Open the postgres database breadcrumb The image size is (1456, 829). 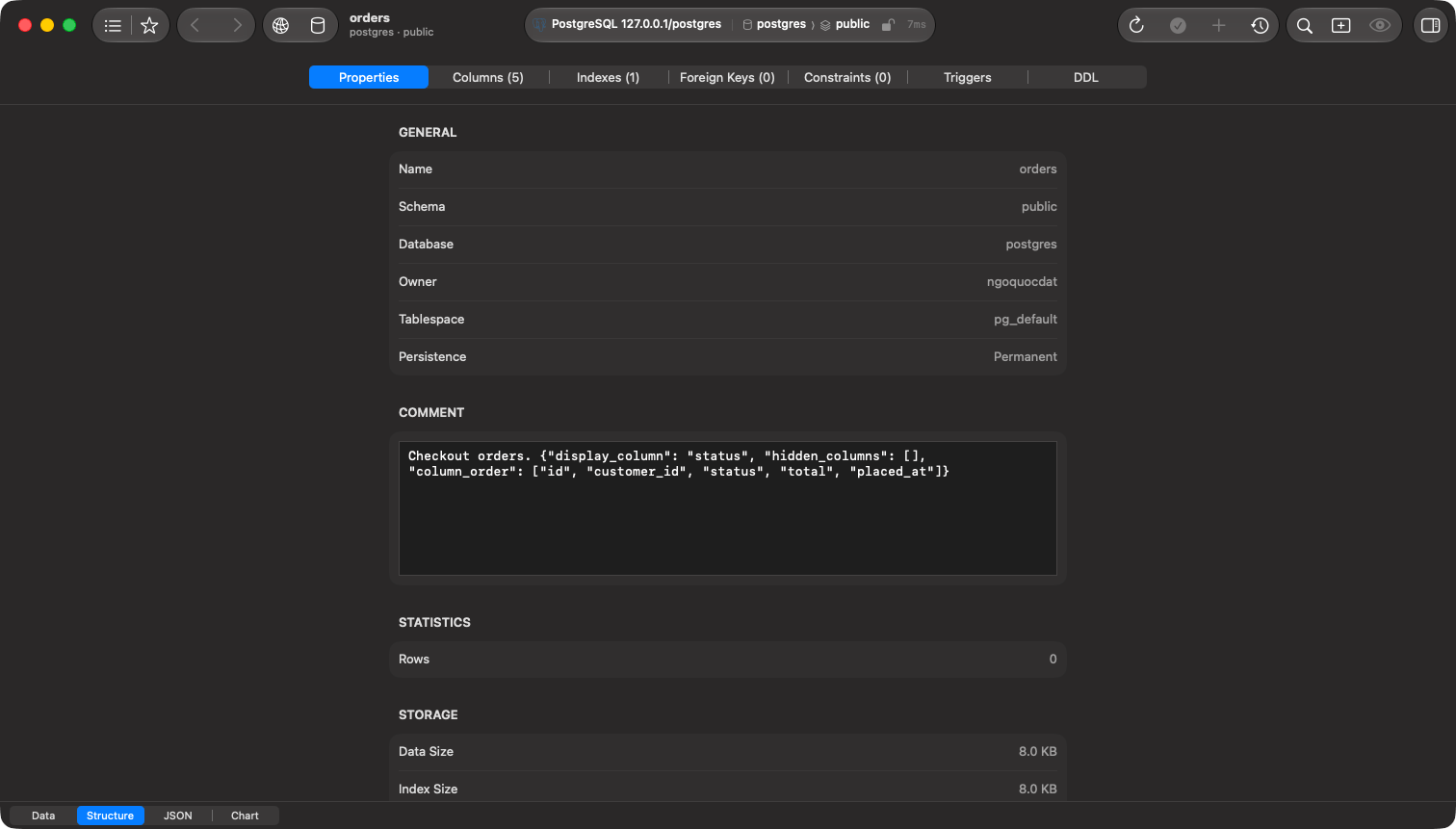pos(774,24)
